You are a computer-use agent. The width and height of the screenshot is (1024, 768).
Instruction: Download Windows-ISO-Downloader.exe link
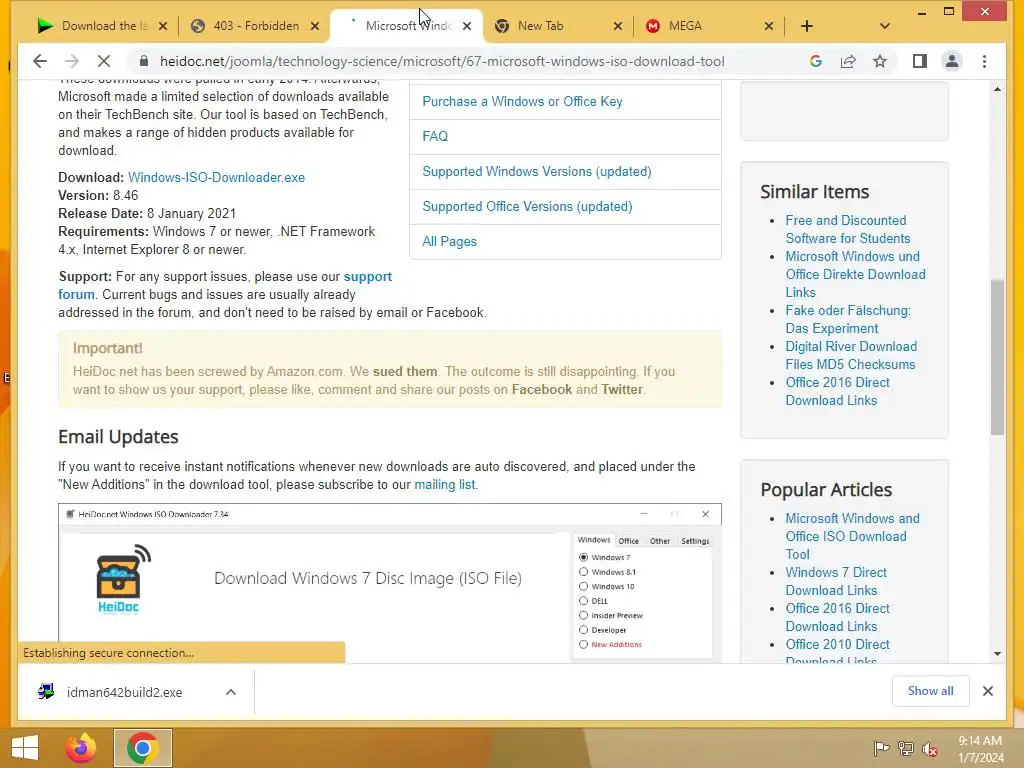coord(216,178)
